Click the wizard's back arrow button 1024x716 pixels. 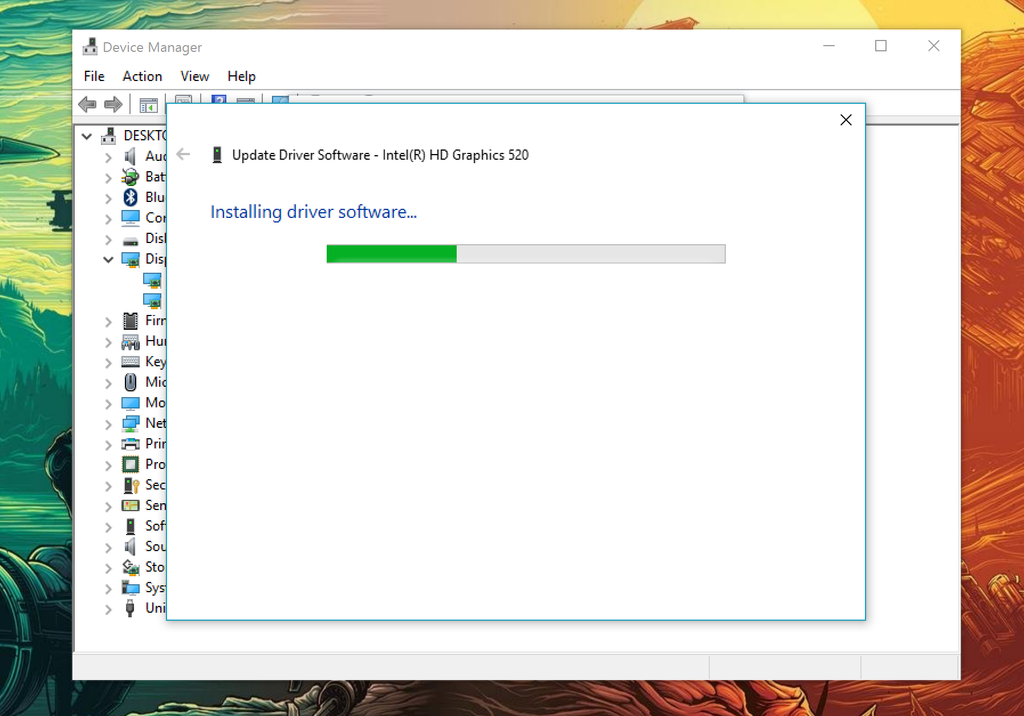point(181,155)
